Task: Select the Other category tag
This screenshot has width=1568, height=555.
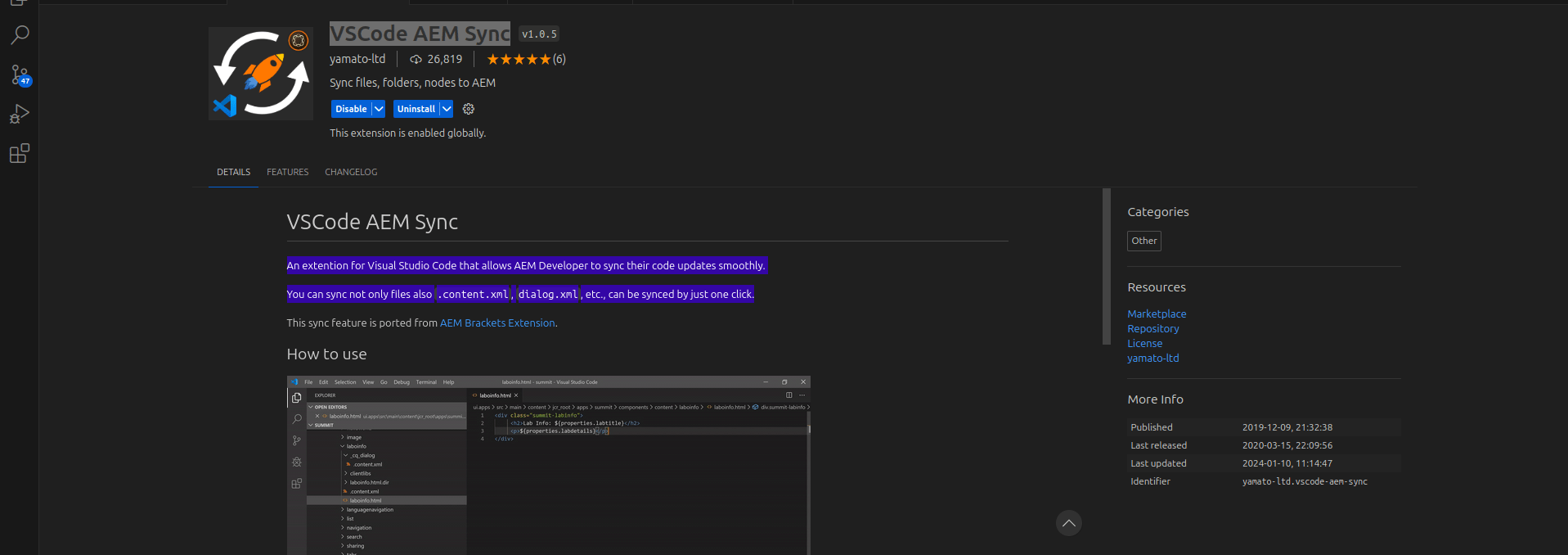Action: tap(1144, 241)
